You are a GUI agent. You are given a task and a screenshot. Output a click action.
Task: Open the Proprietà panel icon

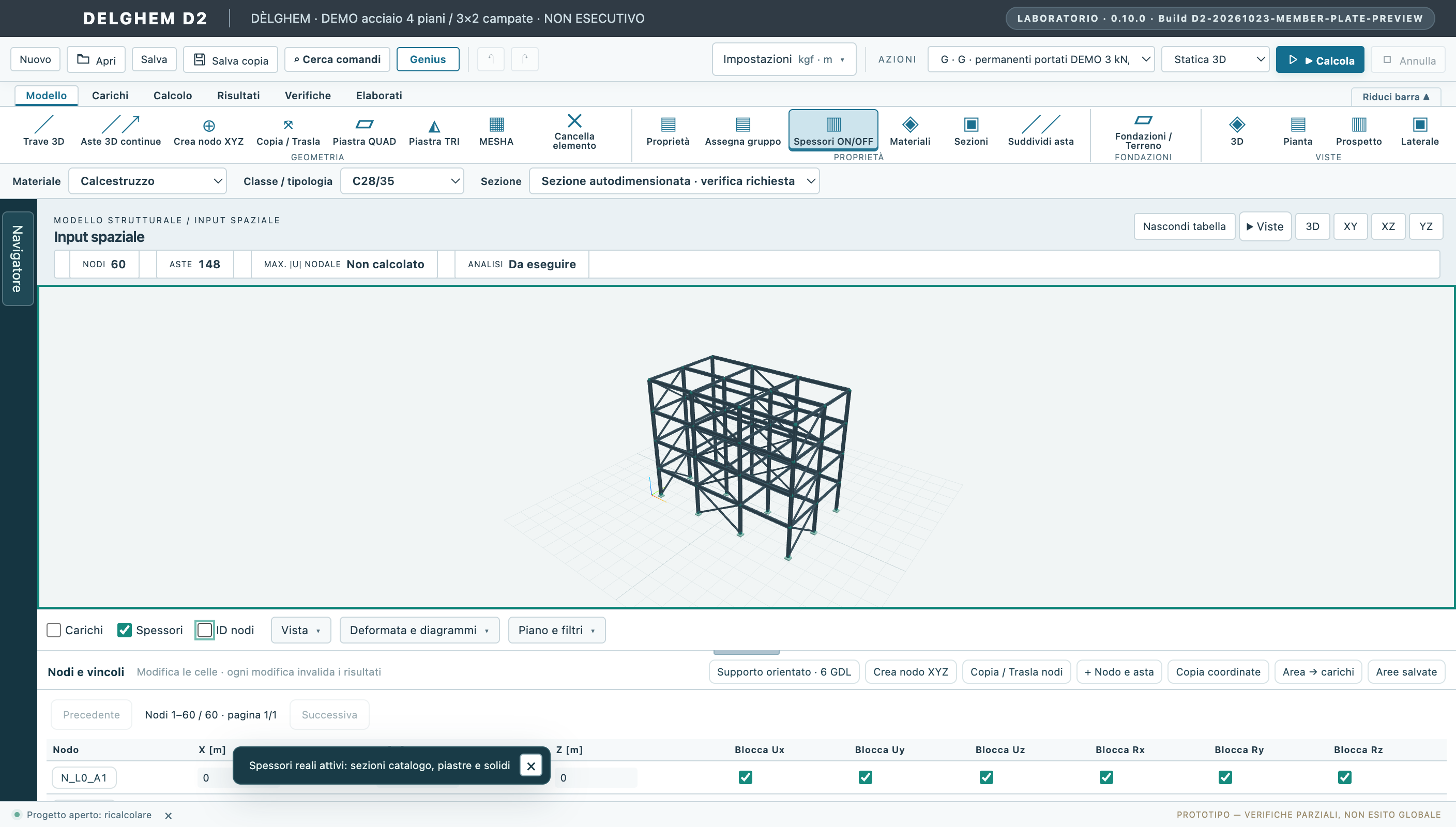tap(668, 131)
